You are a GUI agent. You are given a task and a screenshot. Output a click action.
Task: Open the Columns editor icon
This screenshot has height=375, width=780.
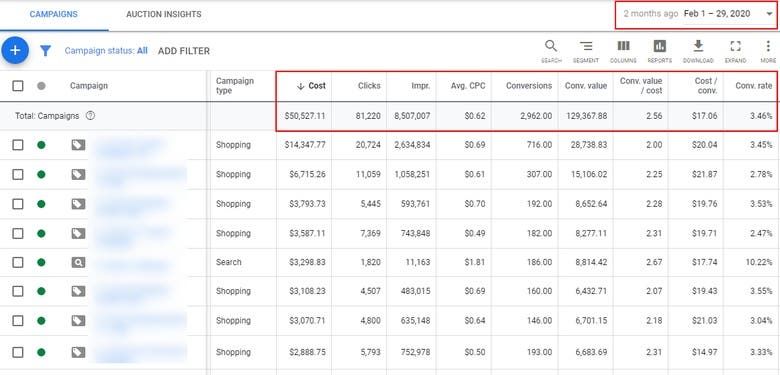coord(623,51)
